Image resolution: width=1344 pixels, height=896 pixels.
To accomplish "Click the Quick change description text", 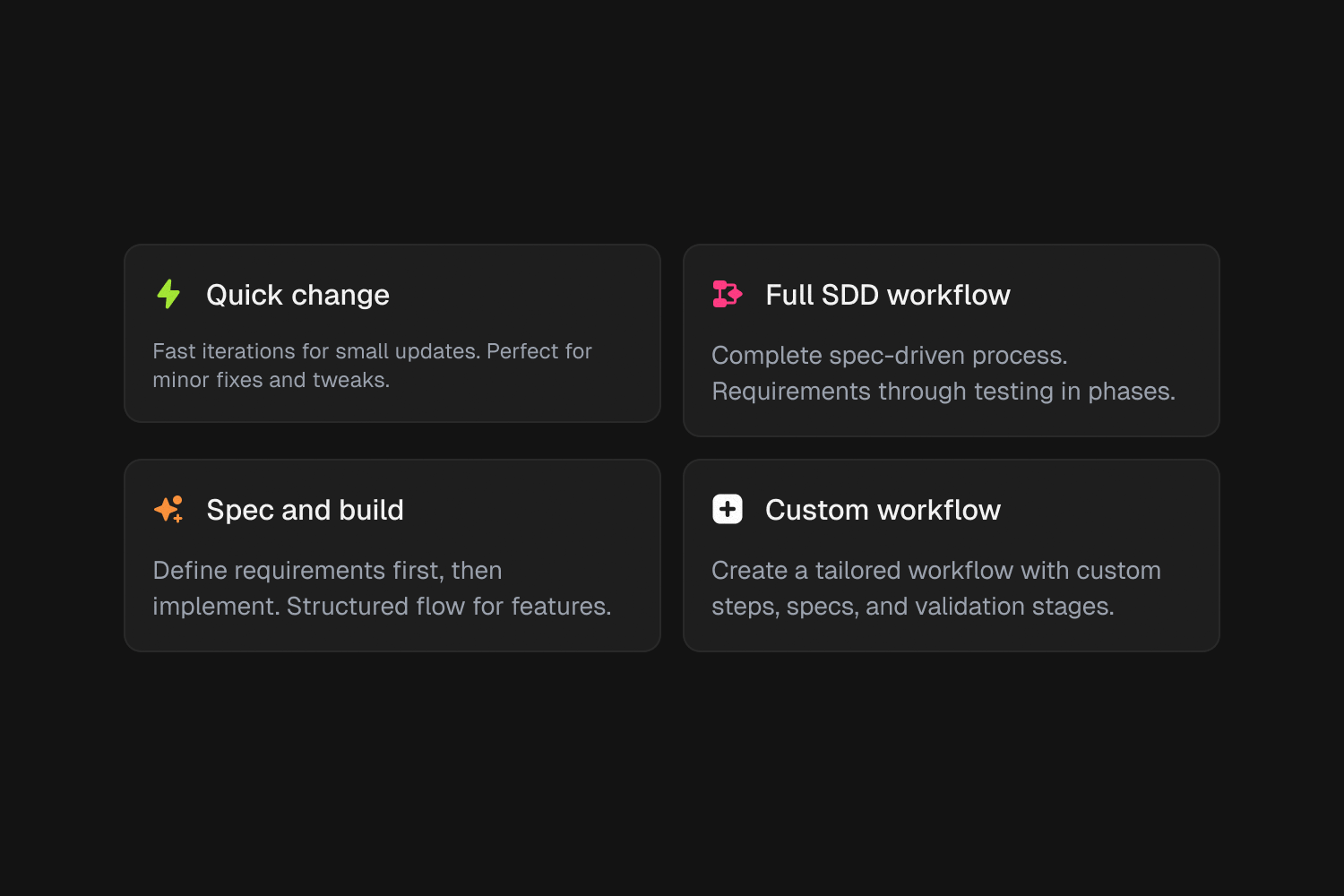I will [x=372, y=365].
